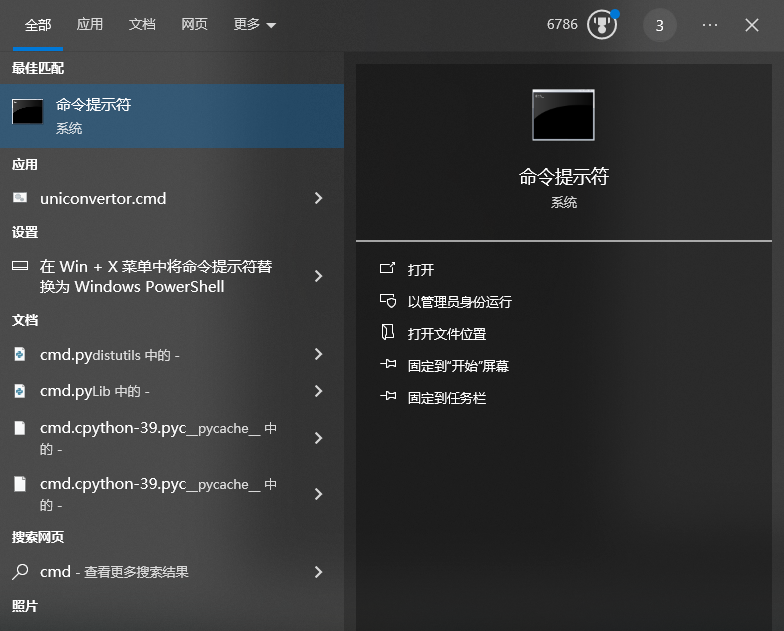Expand arrow for cmd.py in Lib

318,391
